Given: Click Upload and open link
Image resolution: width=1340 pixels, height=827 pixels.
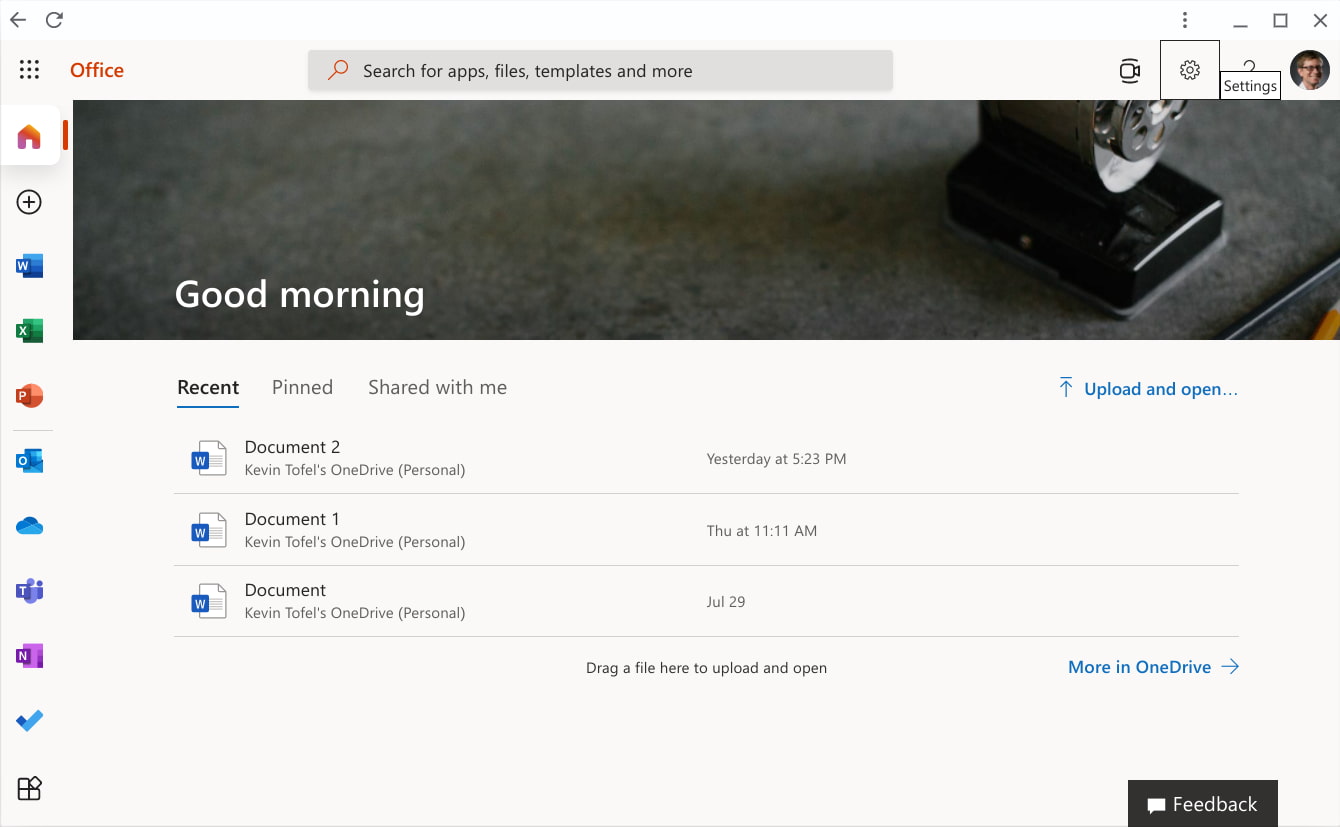Looking at the screenshot, I should tap(1148, 389).
